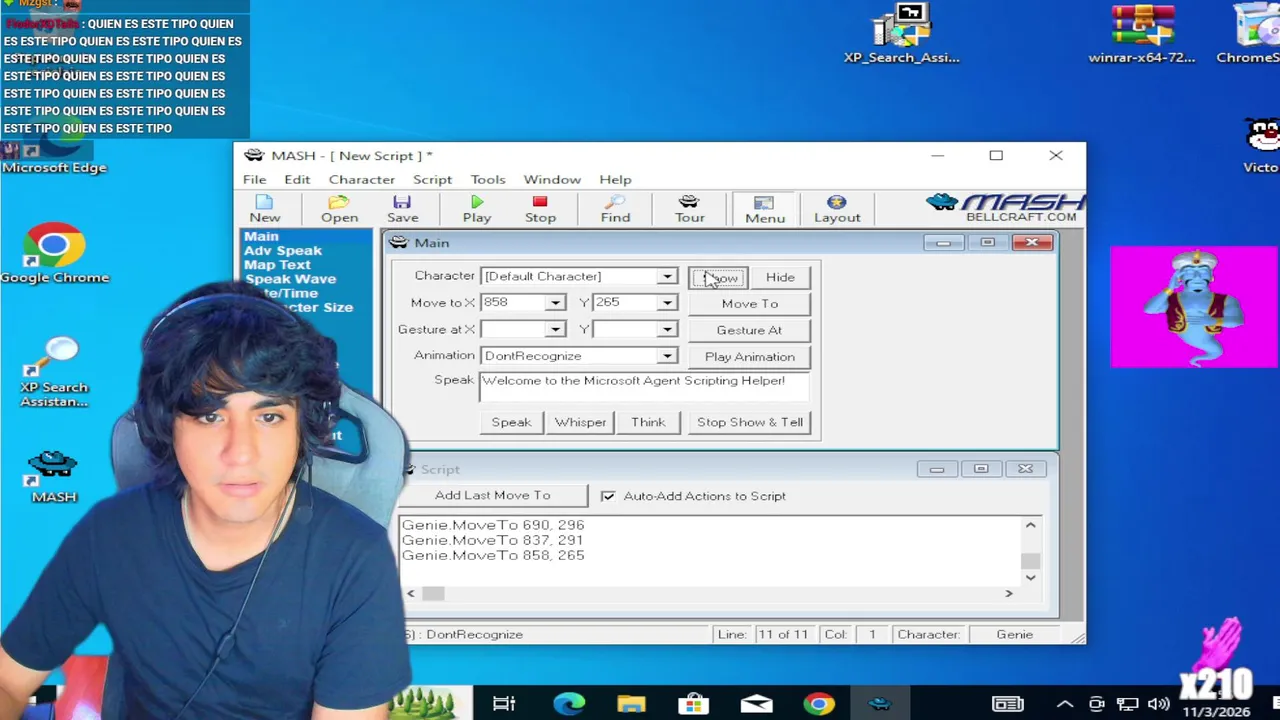Open the Edit menu

(x=297, y=179)
